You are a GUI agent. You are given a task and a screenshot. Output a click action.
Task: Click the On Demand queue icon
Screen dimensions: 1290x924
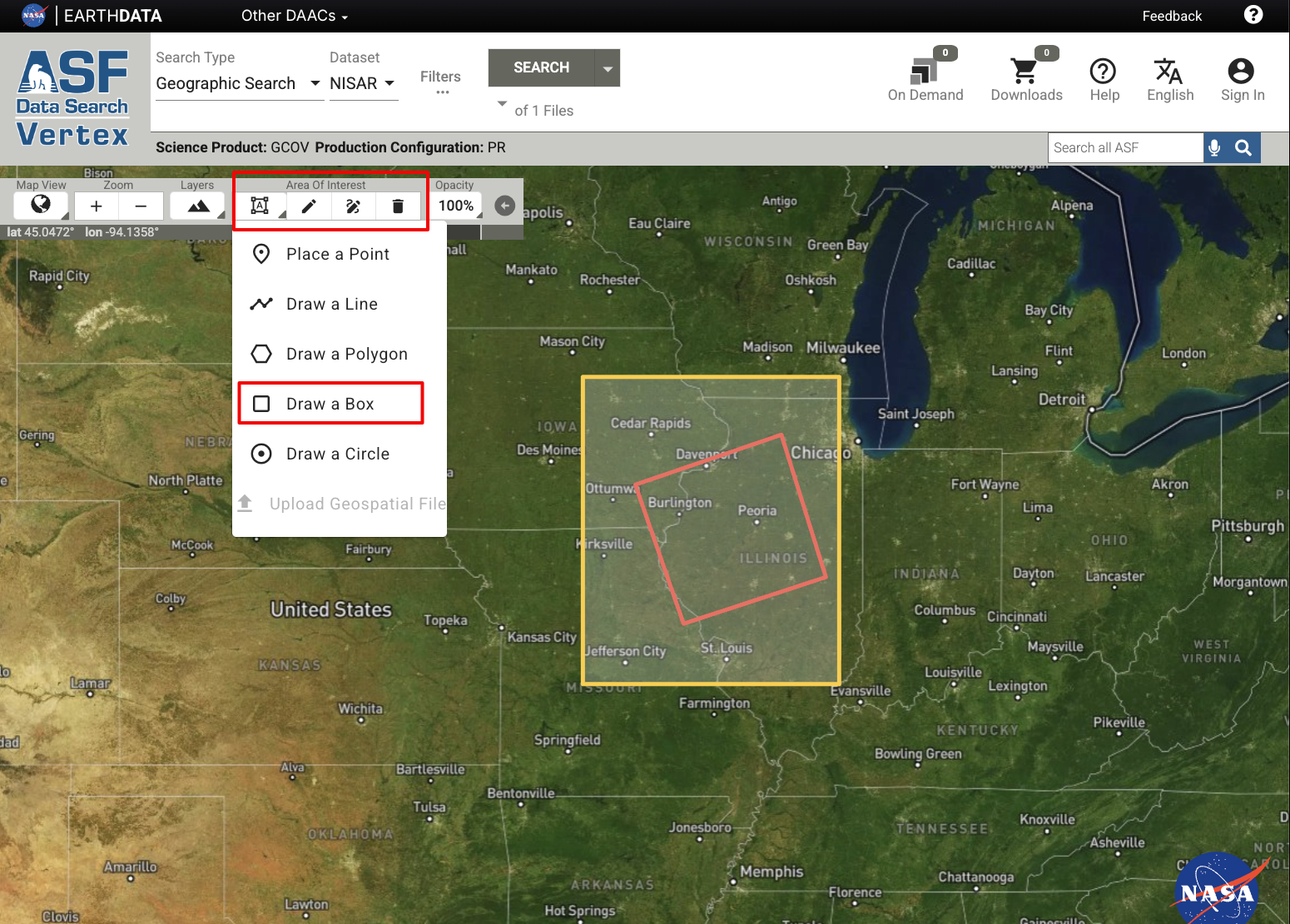point(925,71)
